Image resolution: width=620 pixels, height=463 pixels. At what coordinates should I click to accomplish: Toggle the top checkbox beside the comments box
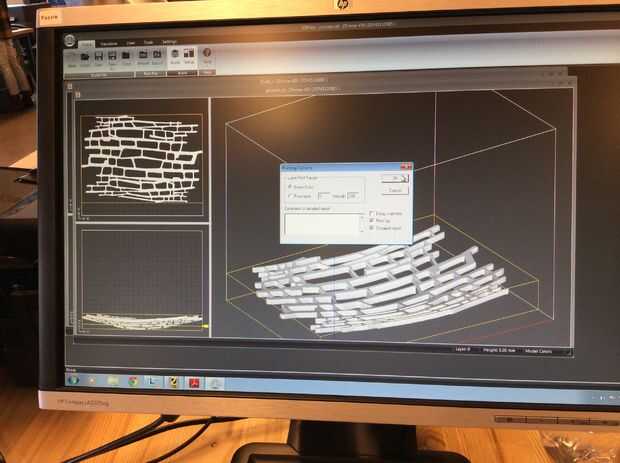click(x=372, y=214)
